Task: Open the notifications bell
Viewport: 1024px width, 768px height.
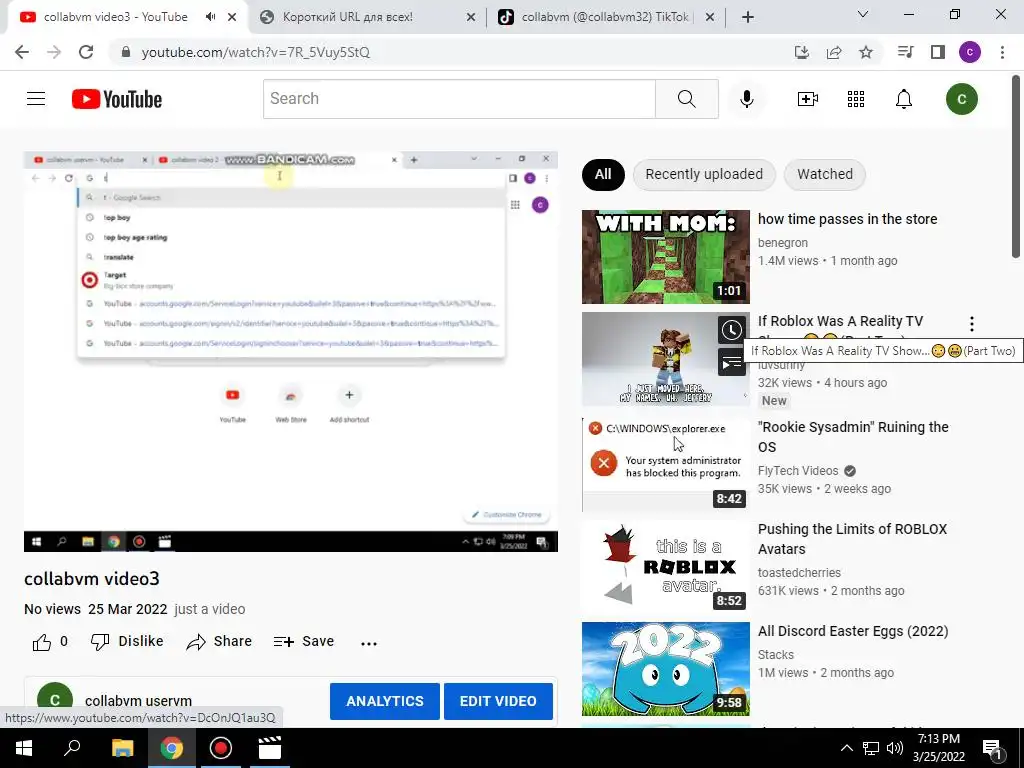Action: click(x=904, y=99)
